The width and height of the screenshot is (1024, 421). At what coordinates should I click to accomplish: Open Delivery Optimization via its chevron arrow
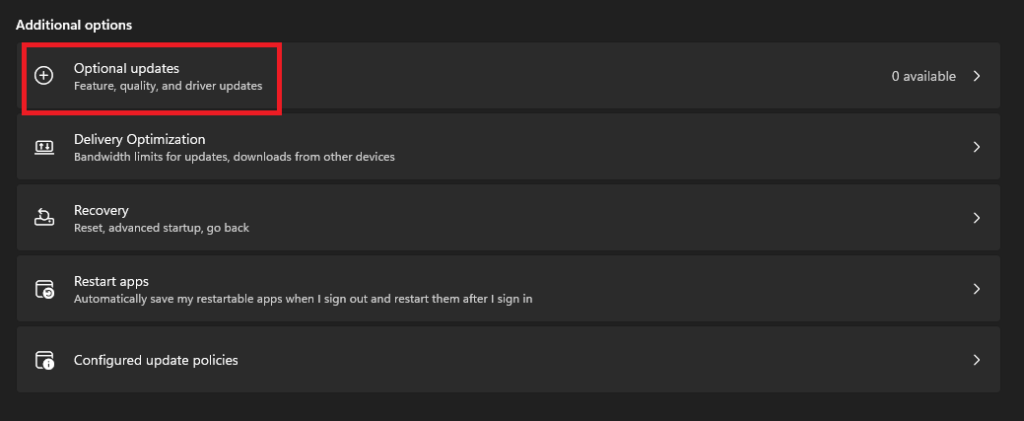click(x=977, y=147)
